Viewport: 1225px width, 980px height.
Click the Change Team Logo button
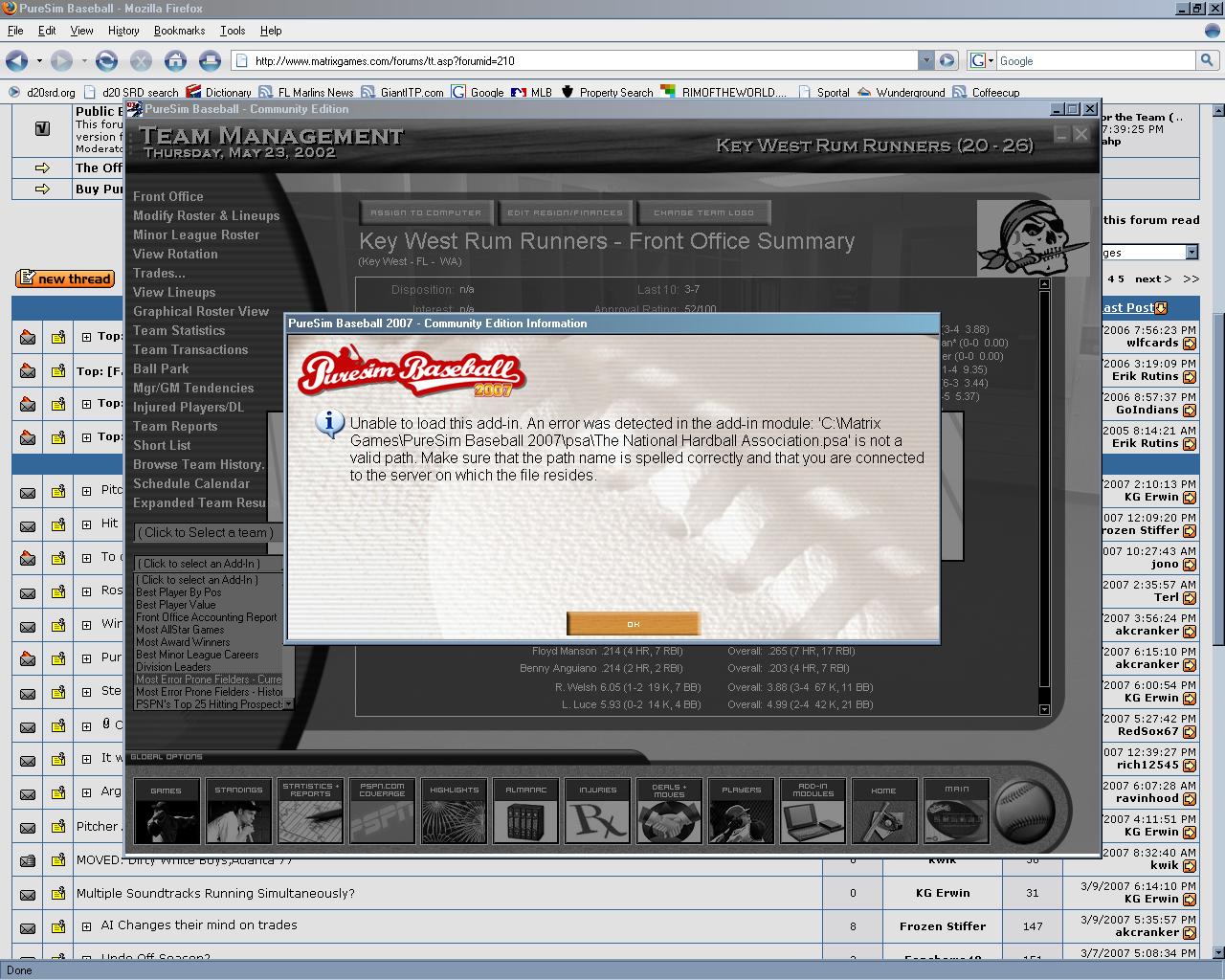[x=703, y=212]
